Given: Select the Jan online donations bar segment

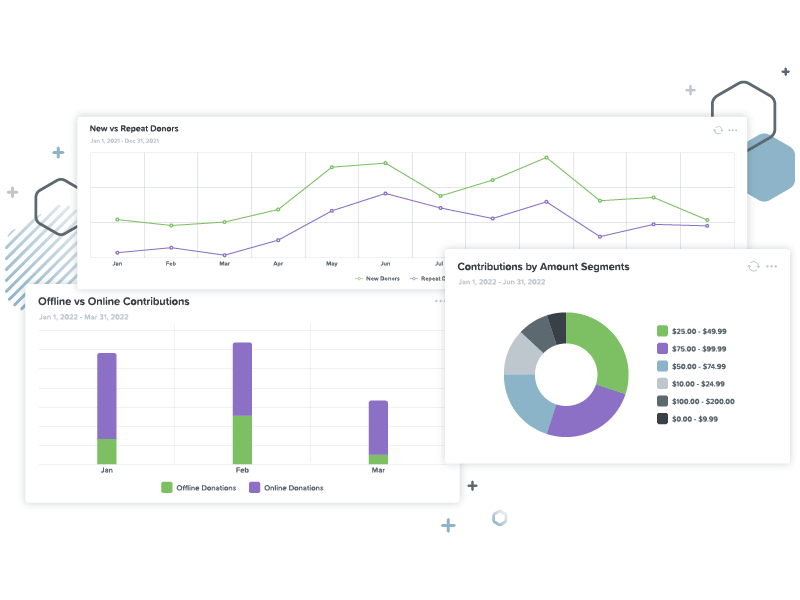Looking at the screenshot, I should click(107, 396).
